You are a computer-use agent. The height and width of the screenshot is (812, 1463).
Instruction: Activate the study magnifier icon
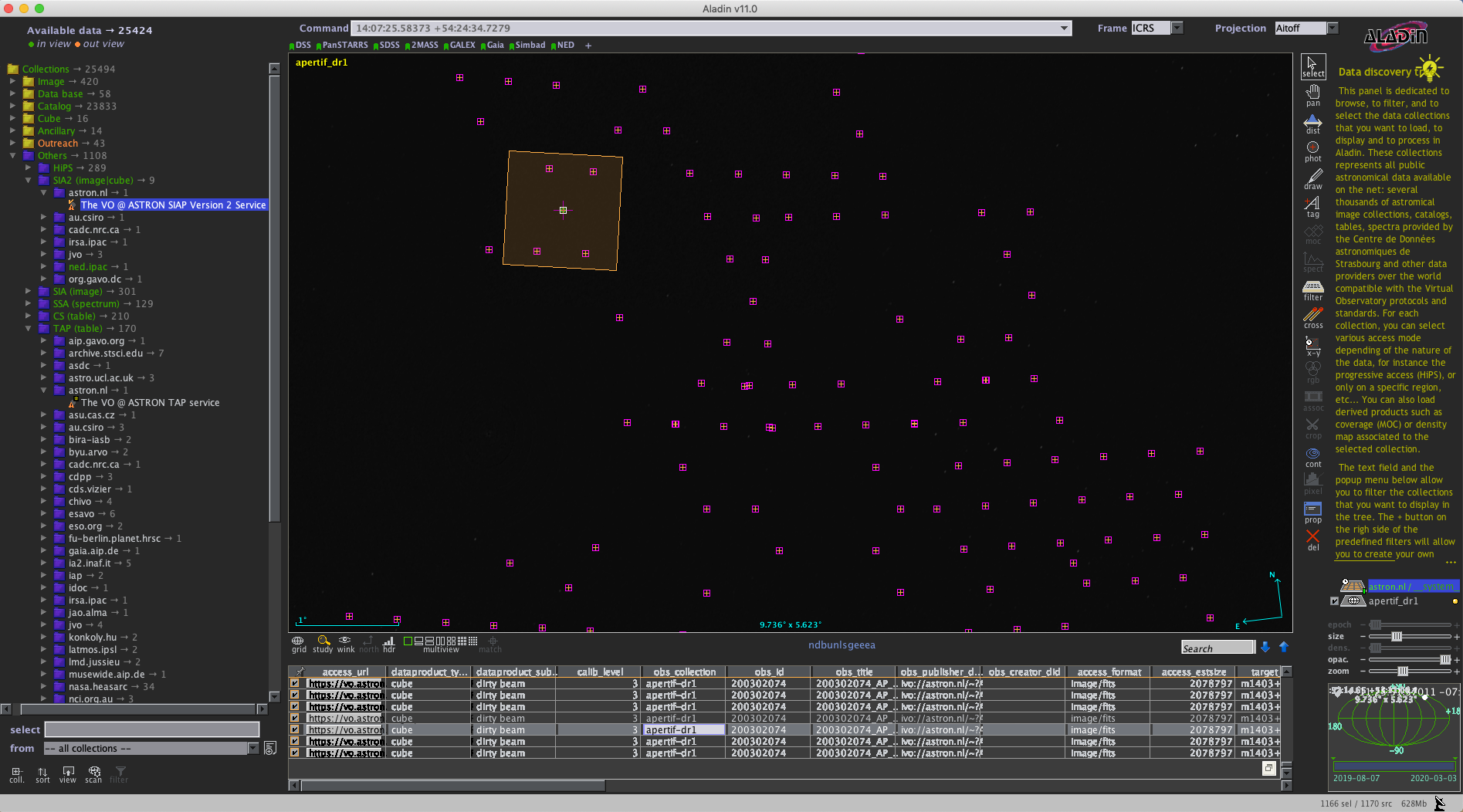[323, 644]
